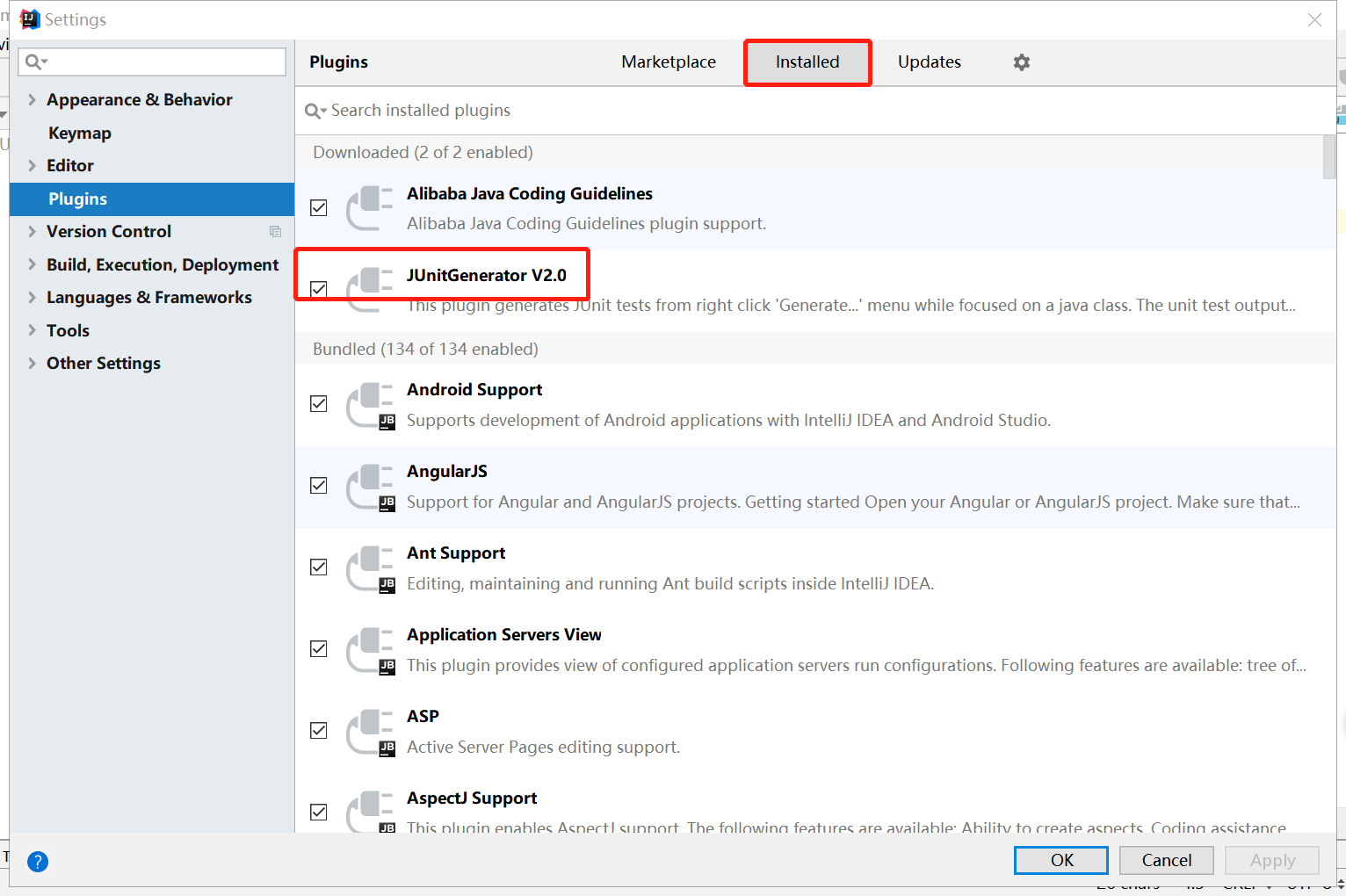Expand the Tools settings node arrow

click(x=32, y=330)
